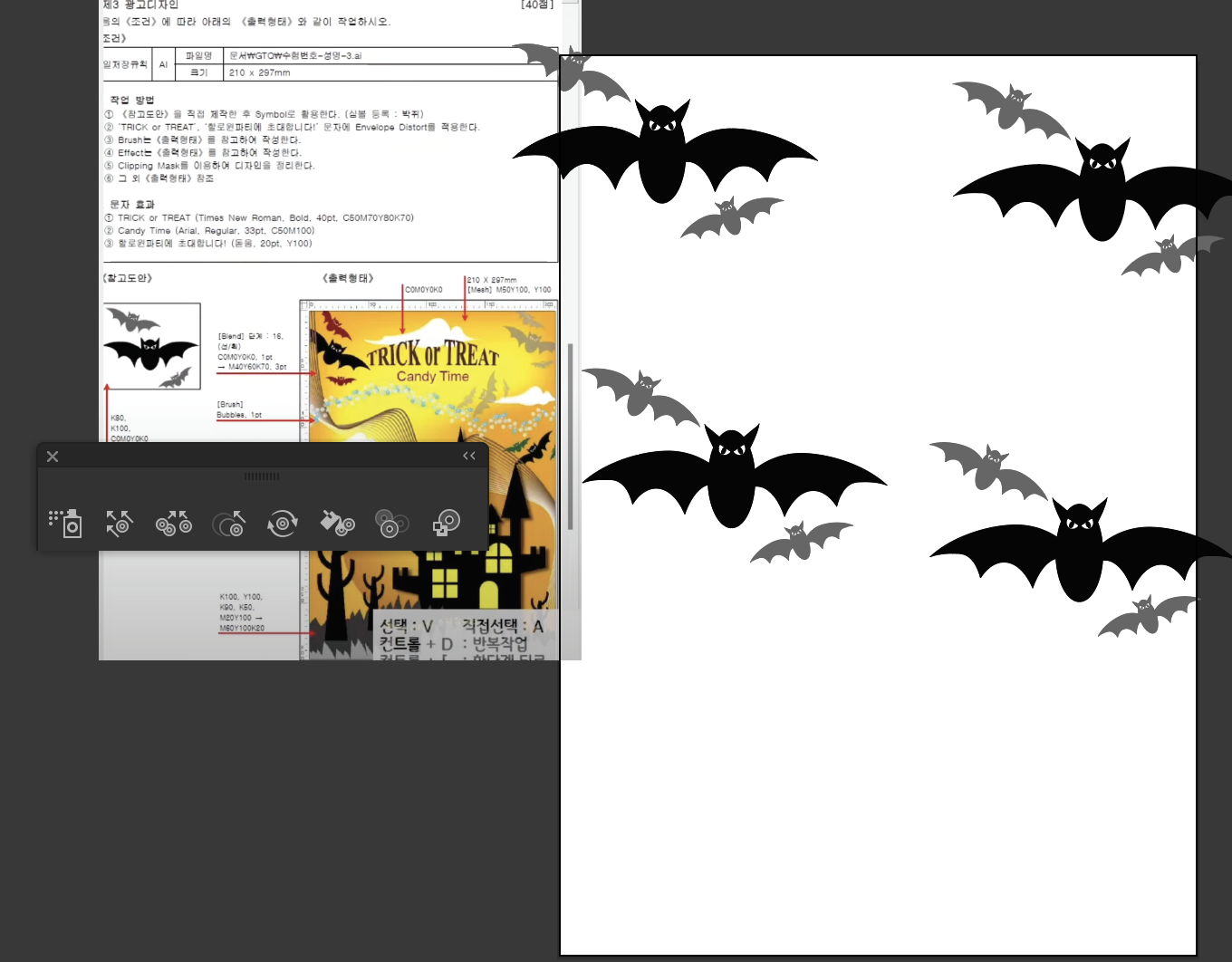Click the large black bat at artboard middle-left
Viewport: 1232px width, 962px height.
pyautogui.click(x=733, y=476)
